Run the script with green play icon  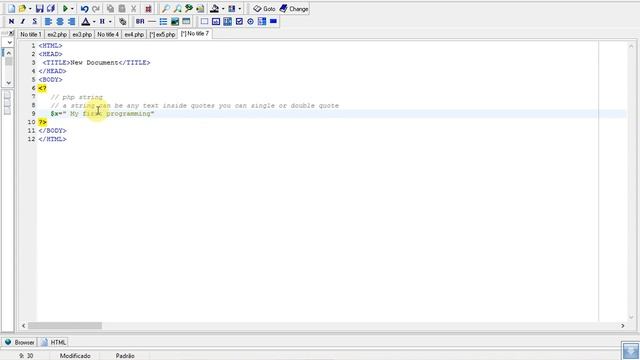tap(65, 9)
